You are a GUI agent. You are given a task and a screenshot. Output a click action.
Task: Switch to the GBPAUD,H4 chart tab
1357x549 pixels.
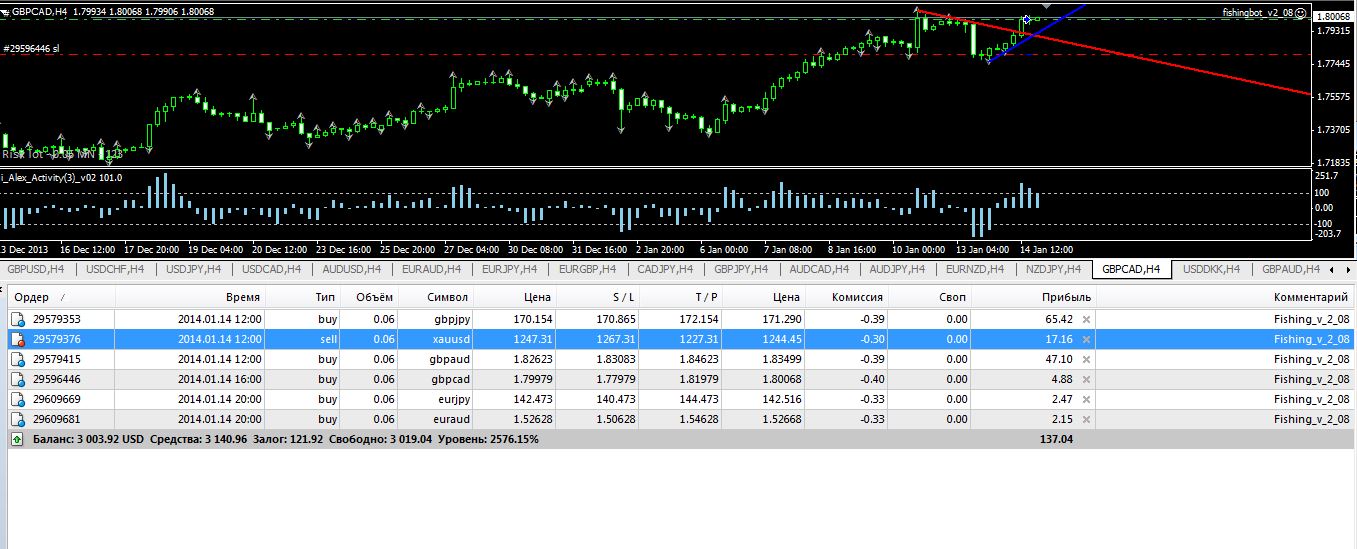pos(1290,269)
